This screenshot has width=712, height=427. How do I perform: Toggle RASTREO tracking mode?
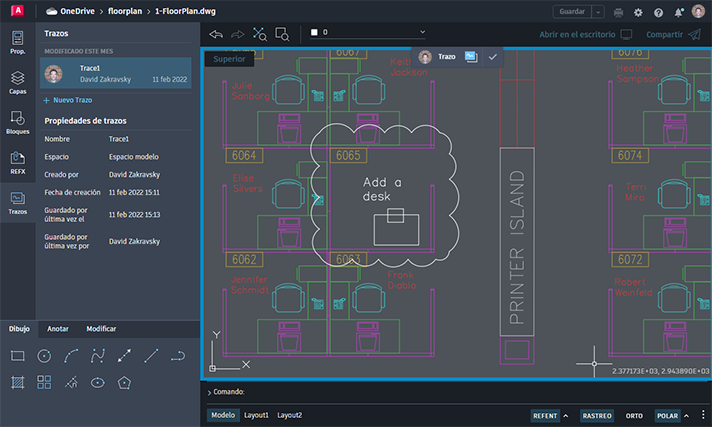click(597, 416)
